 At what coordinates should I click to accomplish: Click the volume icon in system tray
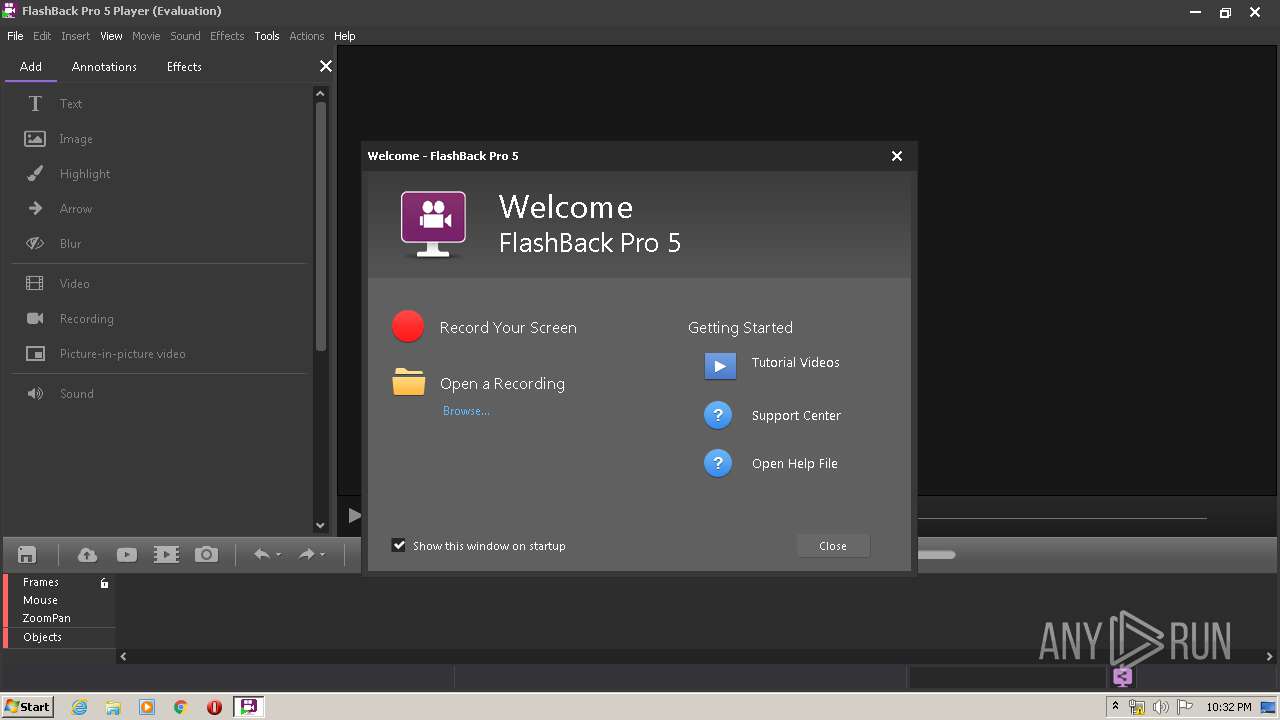(1160, 707)
